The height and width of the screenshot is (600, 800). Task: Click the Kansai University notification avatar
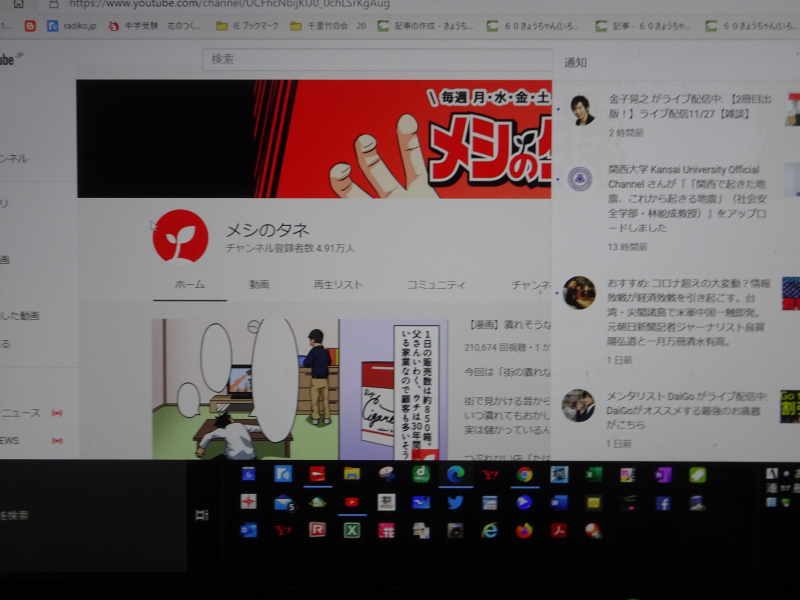coord(580,179)
